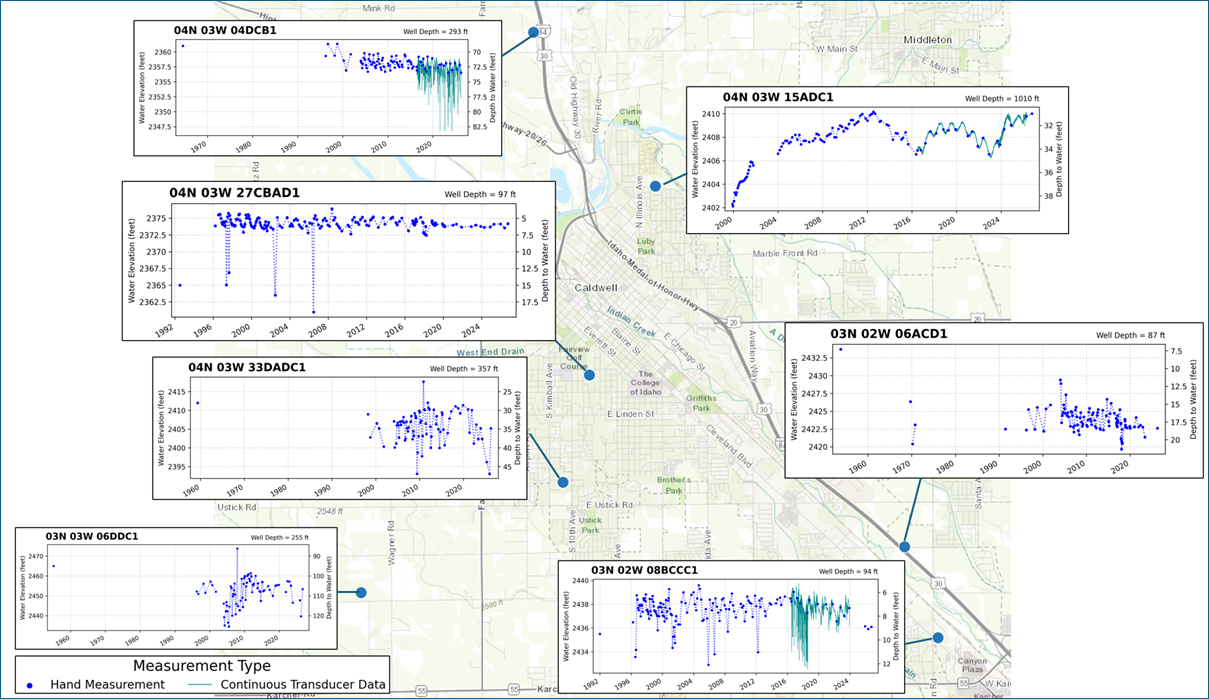Click 'The College of Idaho' map label
The height and width of the screenshot is (699, 1209).
click(648, 381)
